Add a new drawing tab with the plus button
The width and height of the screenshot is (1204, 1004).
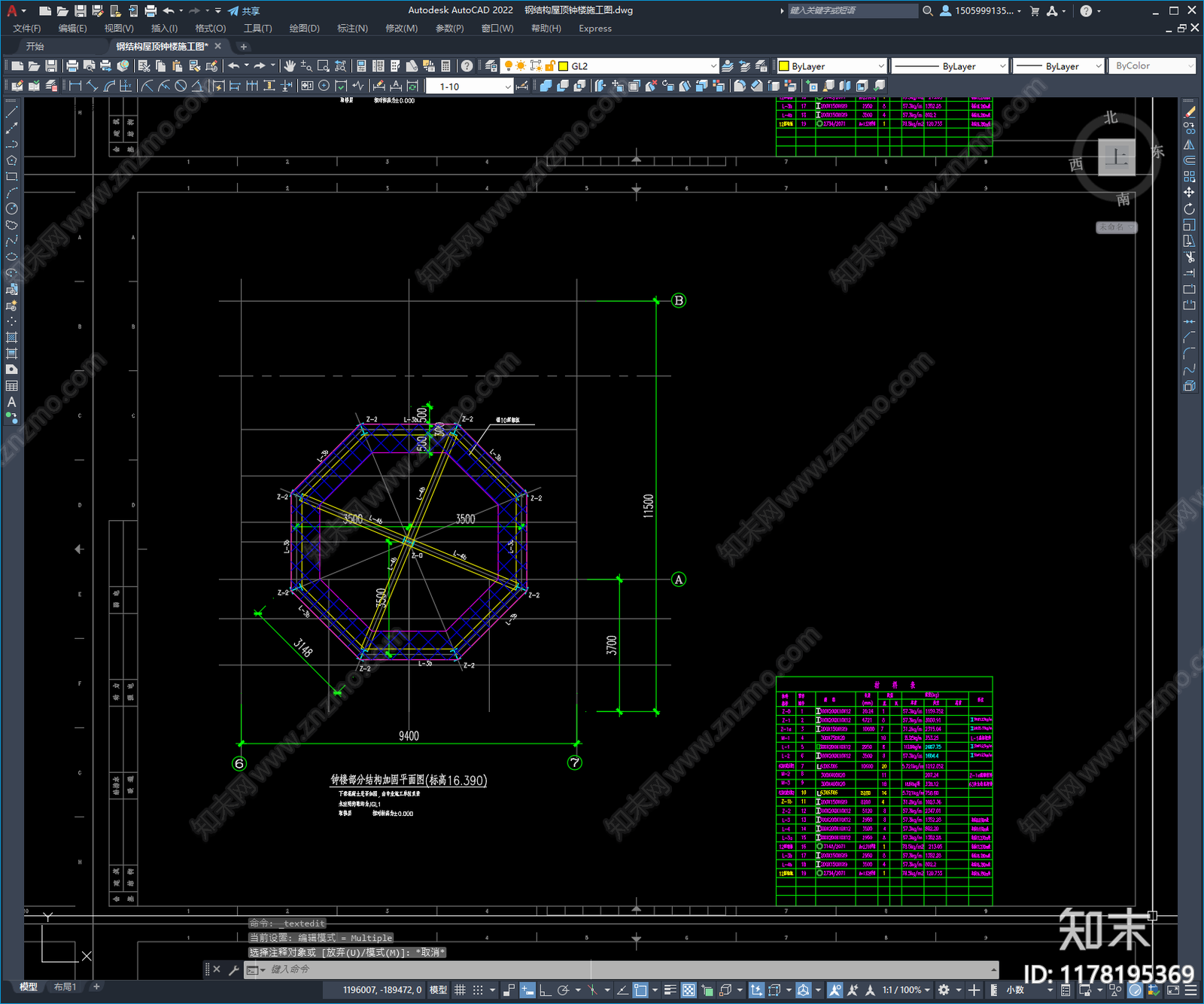(x=243, y=47)
